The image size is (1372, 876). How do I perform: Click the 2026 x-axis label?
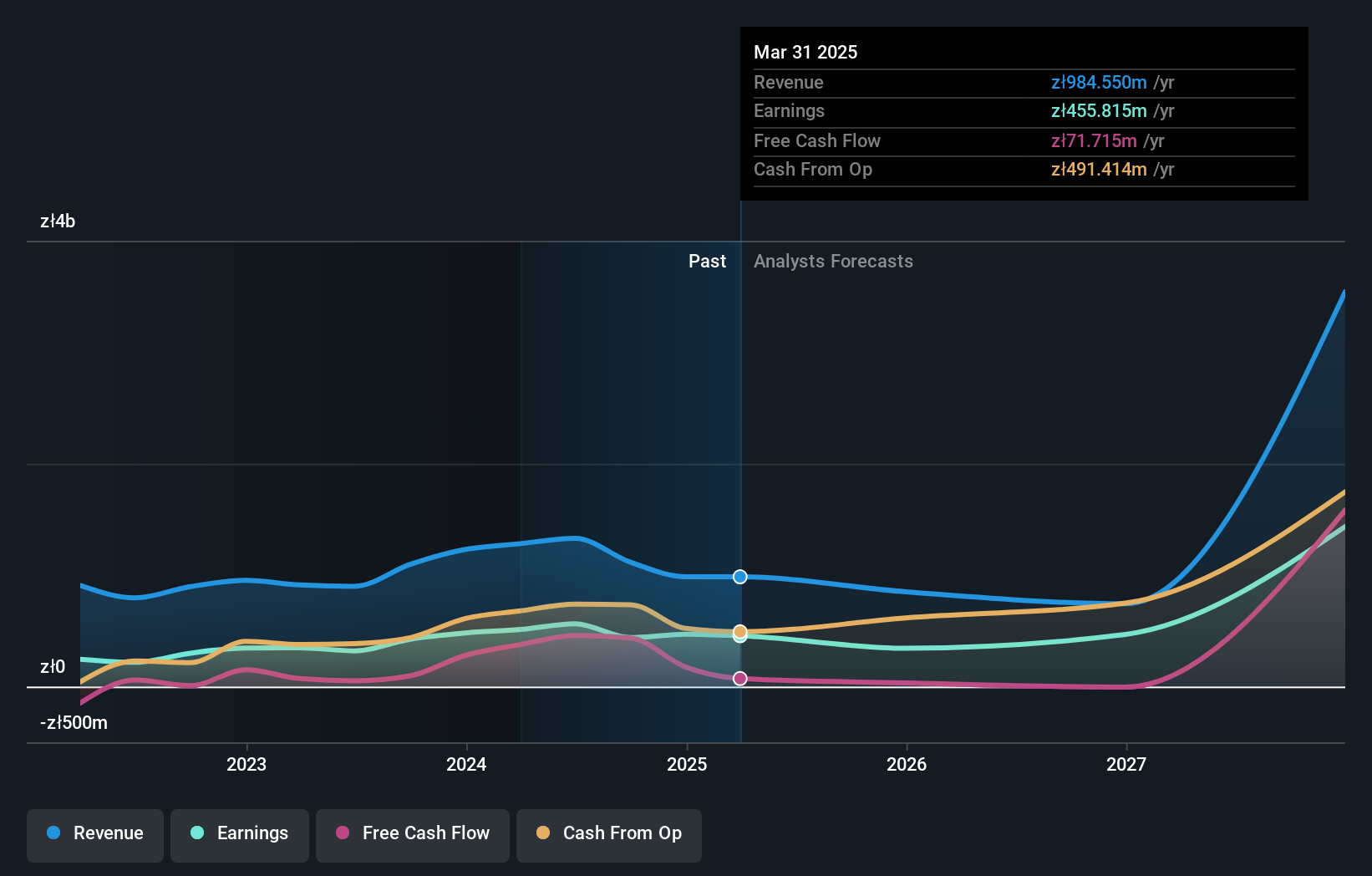point(907,764)
